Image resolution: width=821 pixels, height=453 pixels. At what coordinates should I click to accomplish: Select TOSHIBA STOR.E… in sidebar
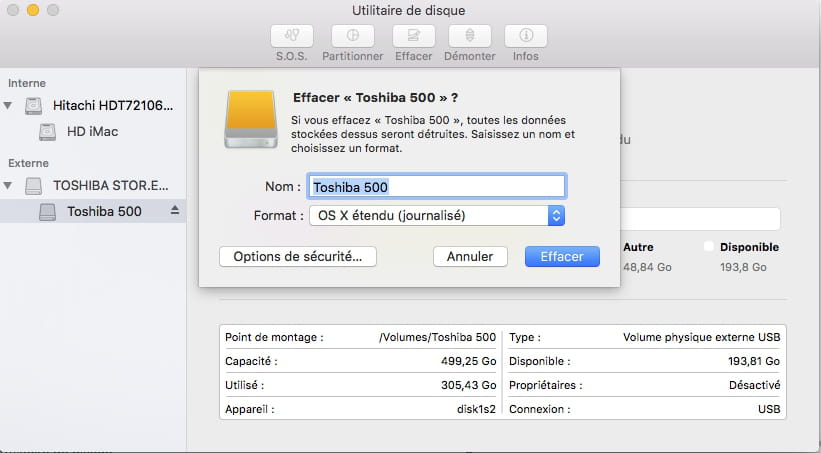pos(110,185)
